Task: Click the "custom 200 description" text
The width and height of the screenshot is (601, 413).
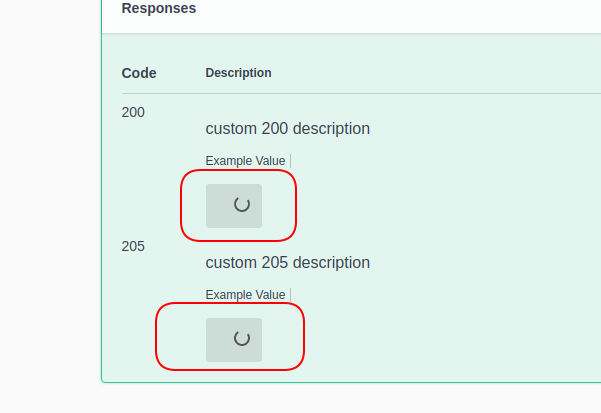Action: pyautogui.click(x=287, y=129)
